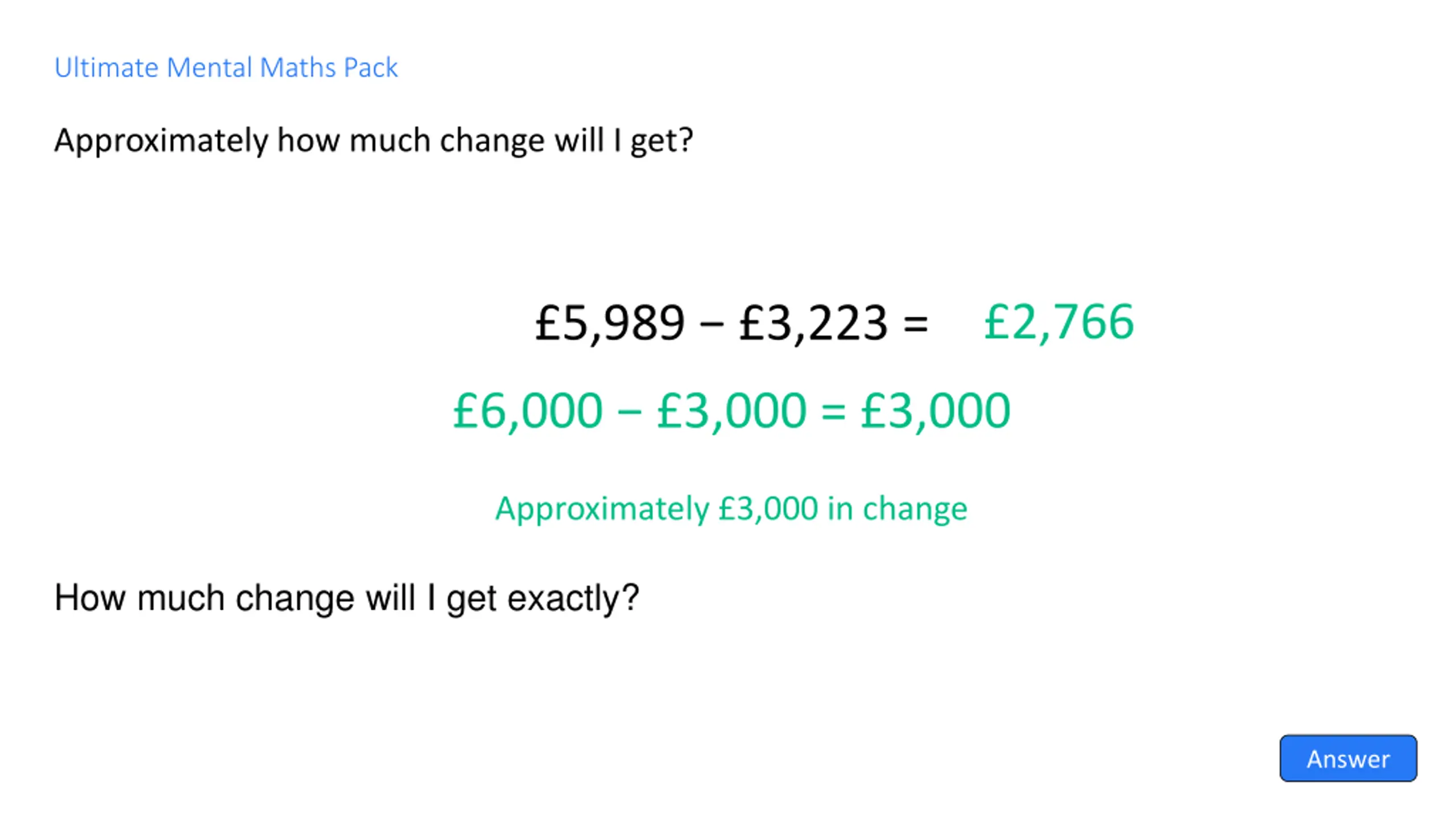Select the "Approximately £3,000 in change" statement

731,508
